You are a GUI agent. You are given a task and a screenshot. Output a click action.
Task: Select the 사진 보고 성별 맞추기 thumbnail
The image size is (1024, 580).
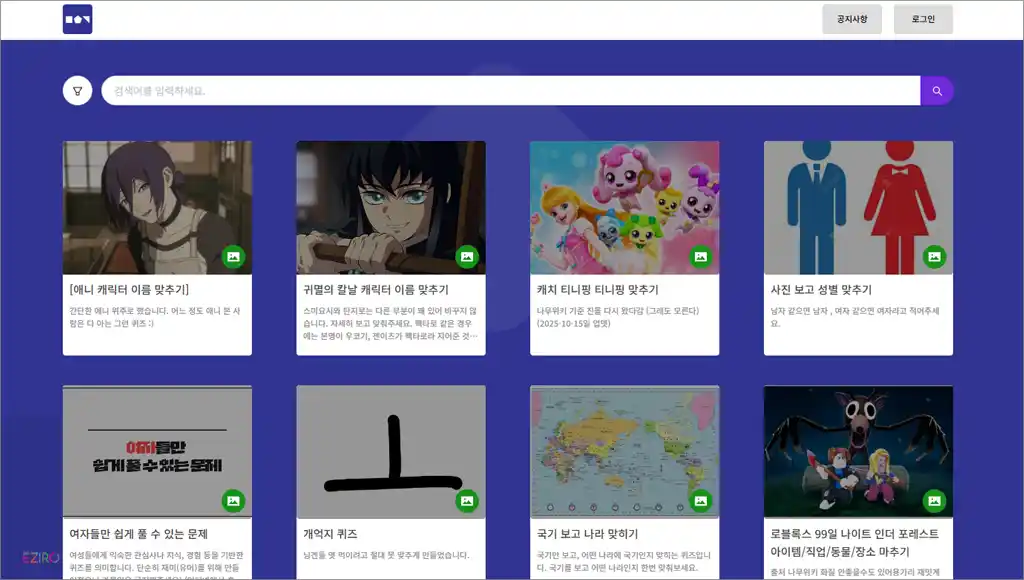tap(858, 207)
